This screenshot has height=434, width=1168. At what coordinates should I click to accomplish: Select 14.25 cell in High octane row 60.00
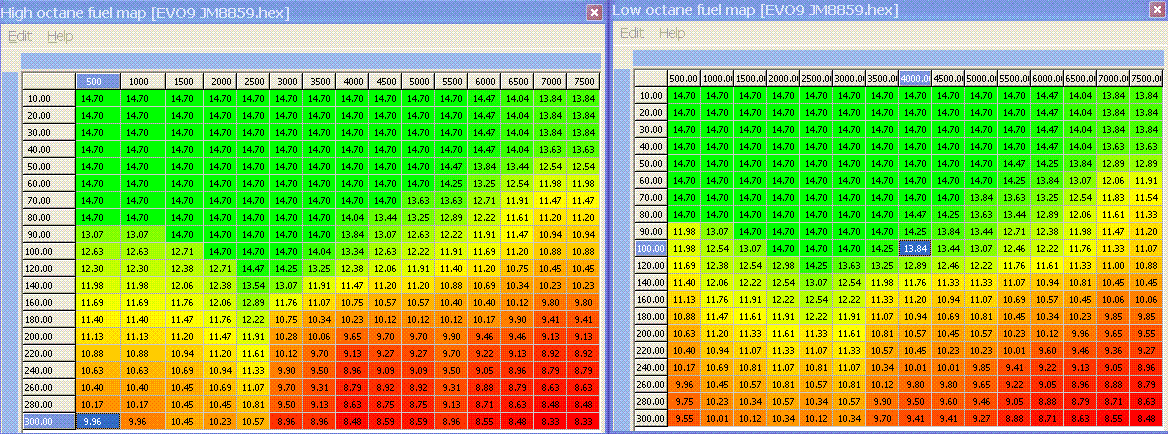pyautogui.click(x=451, y=183)
